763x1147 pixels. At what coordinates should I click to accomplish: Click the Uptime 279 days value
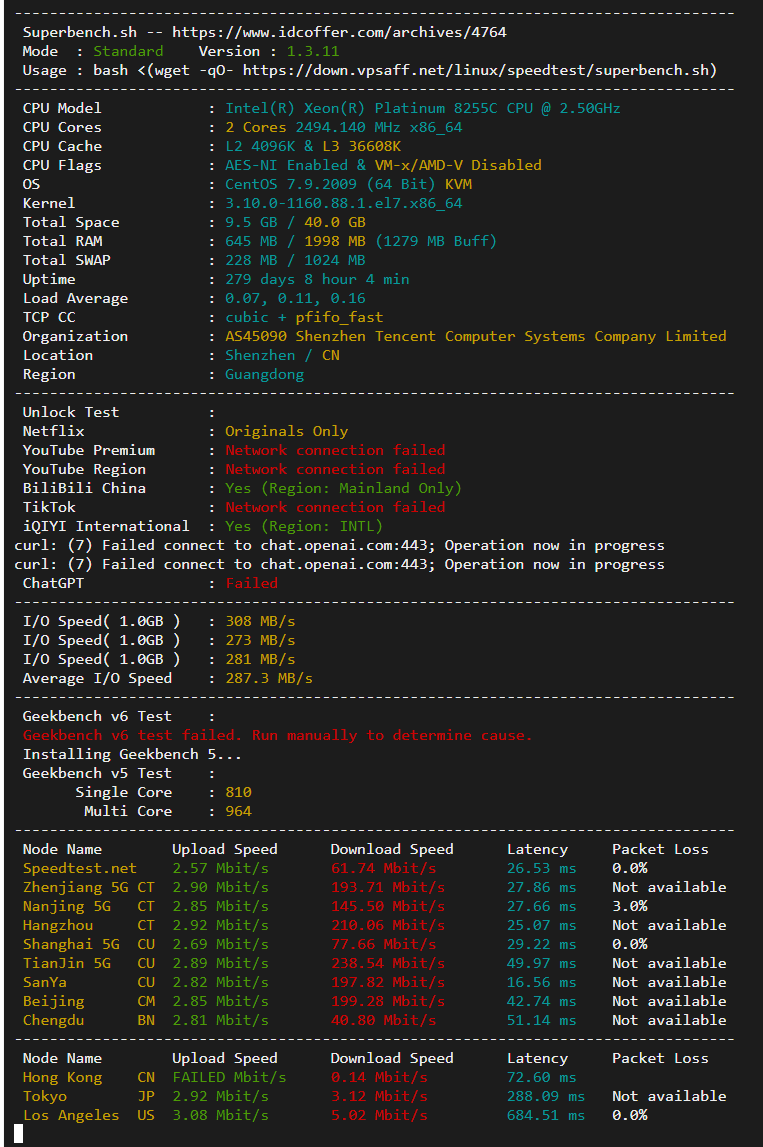tap(317, 279)
